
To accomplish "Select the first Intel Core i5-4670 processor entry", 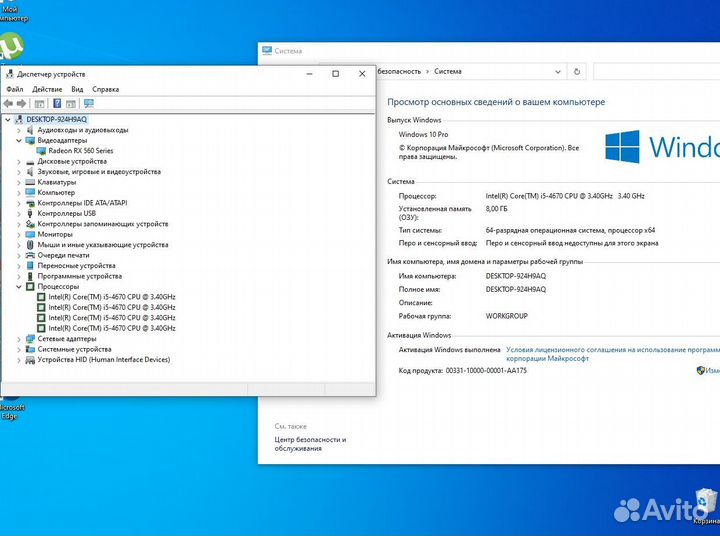I will (112, 297).
